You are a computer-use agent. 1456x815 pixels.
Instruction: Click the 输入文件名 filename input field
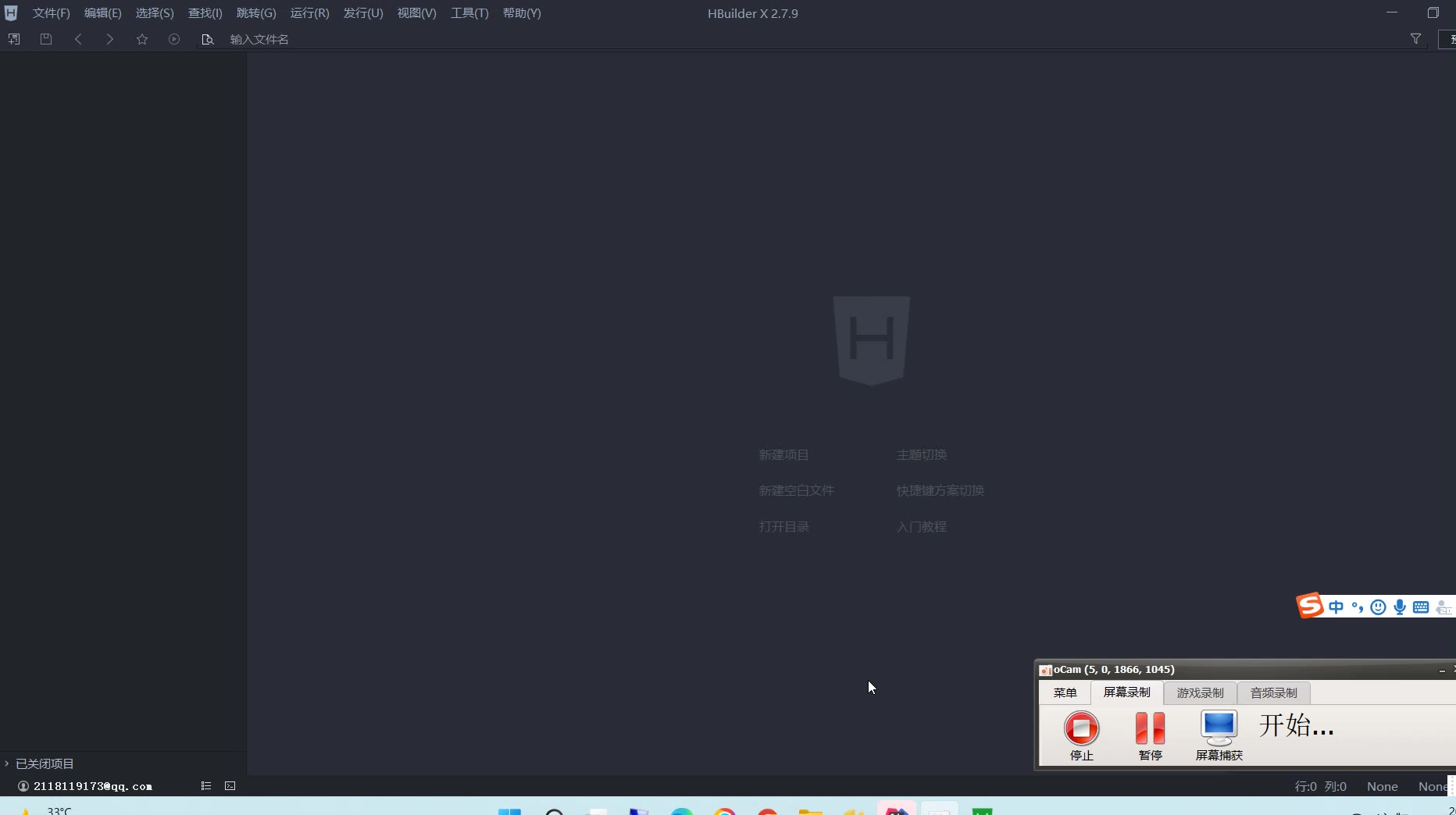pyautogui.click(x=812, y=39)
